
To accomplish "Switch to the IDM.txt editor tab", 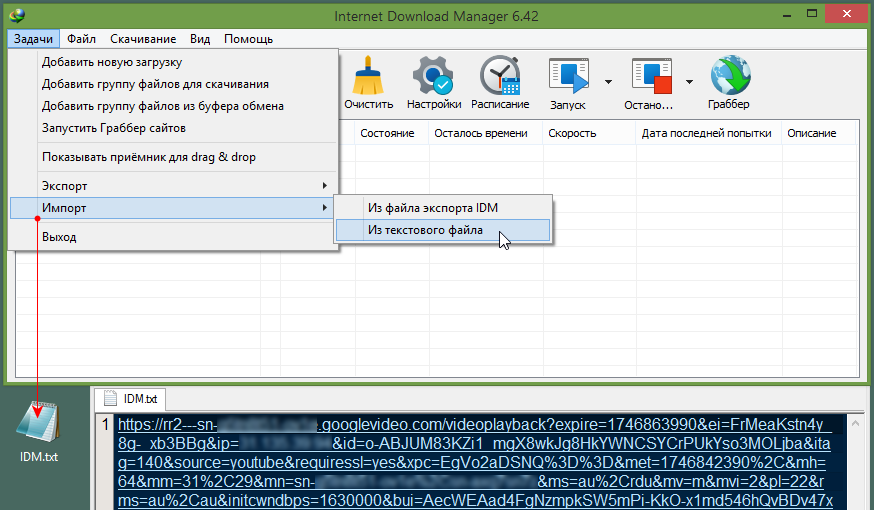I will (133, 399).
